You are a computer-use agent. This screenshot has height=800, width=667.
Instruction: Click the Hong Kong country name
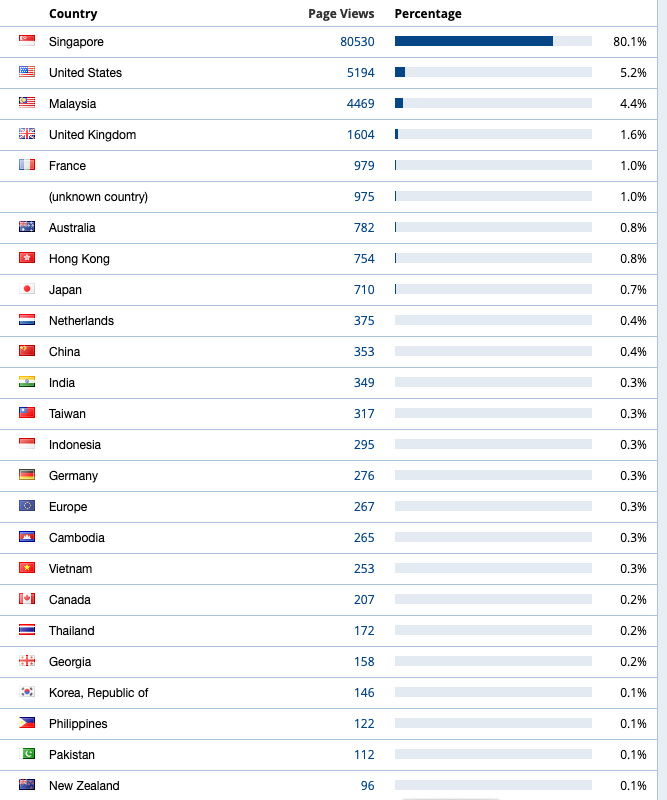(79, 259)
